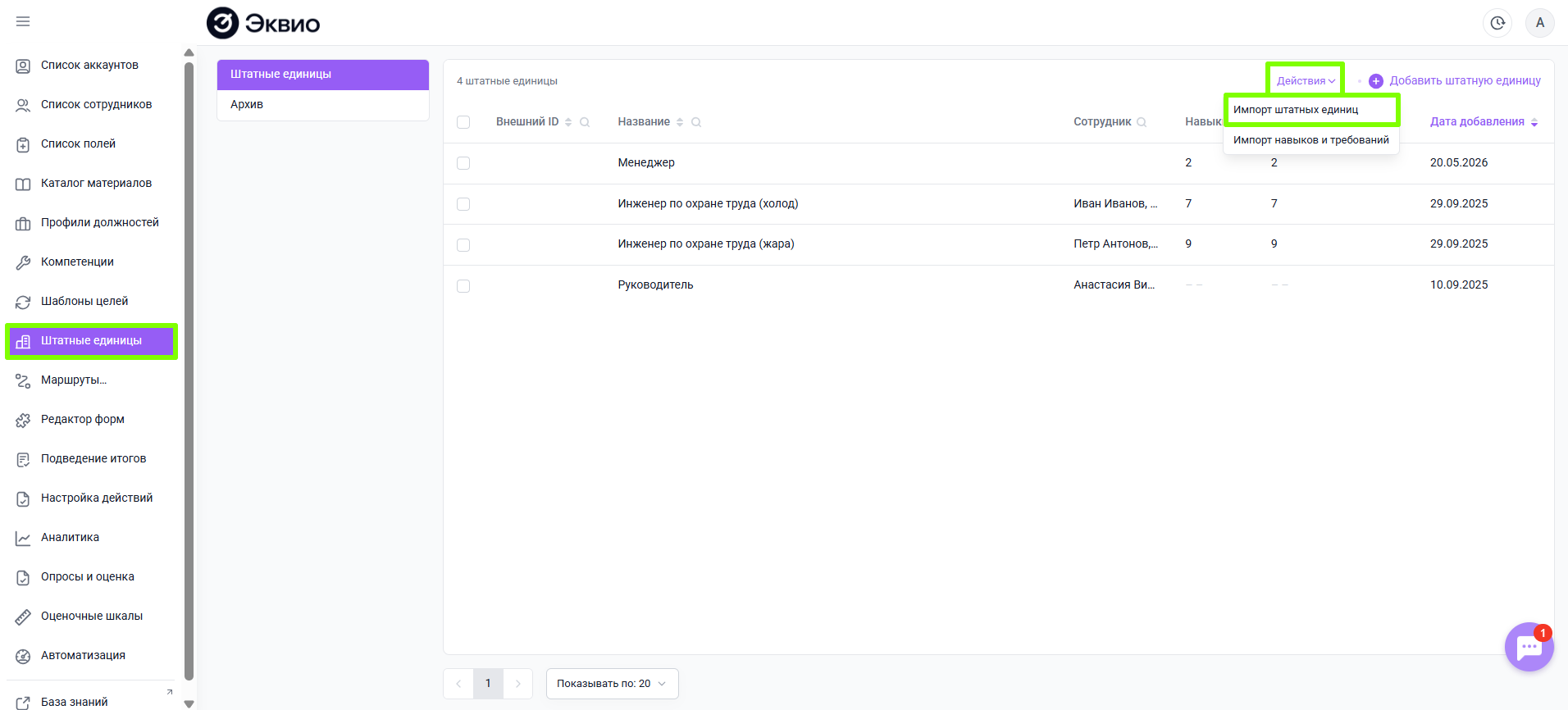Open the Показывать по: 20 page size dropdown
Screen dimensions: 1568x710
coord(612,684)
